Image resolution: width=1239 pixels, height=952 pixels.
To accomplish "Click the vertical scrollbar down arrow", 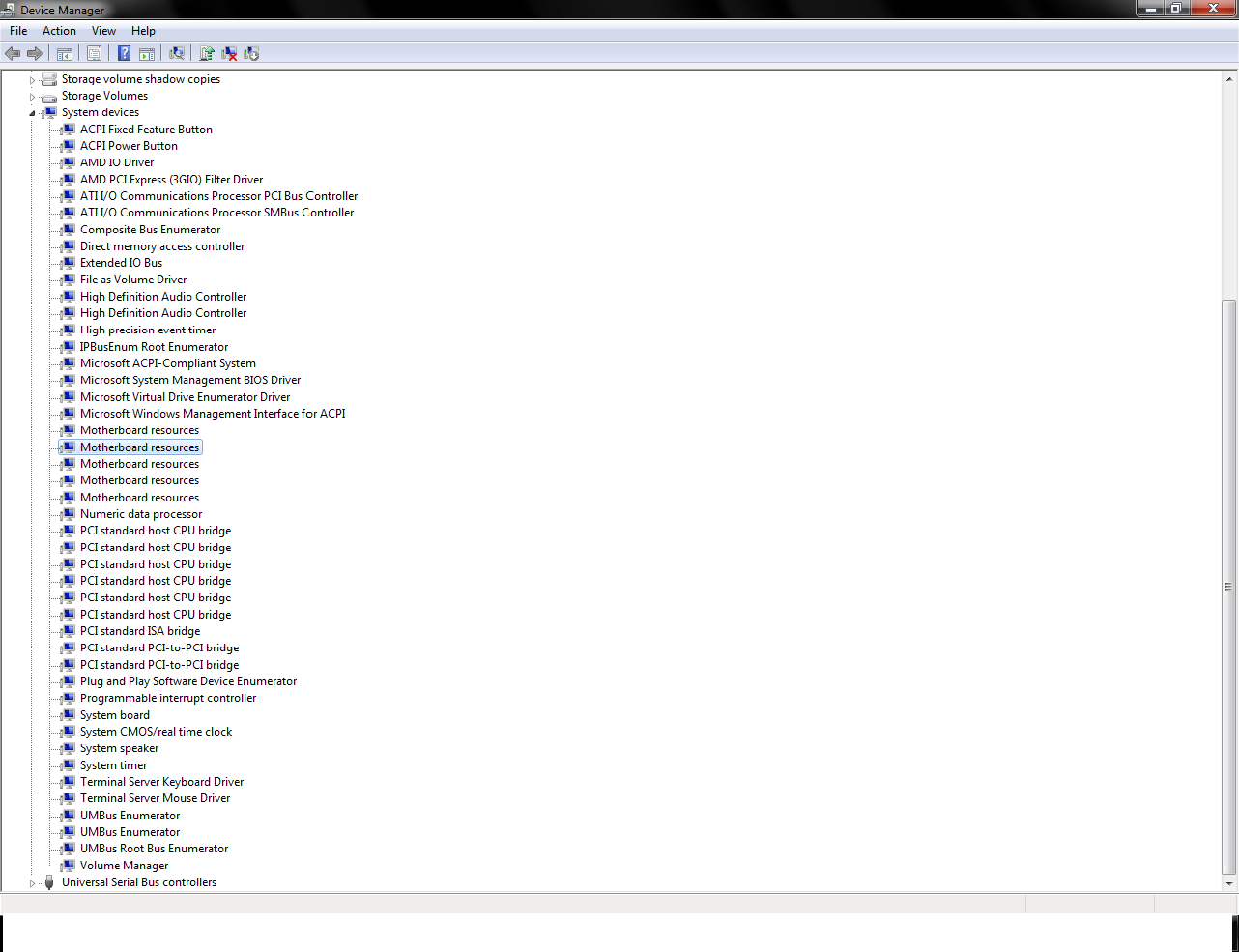I will [x=1229, y=883].
